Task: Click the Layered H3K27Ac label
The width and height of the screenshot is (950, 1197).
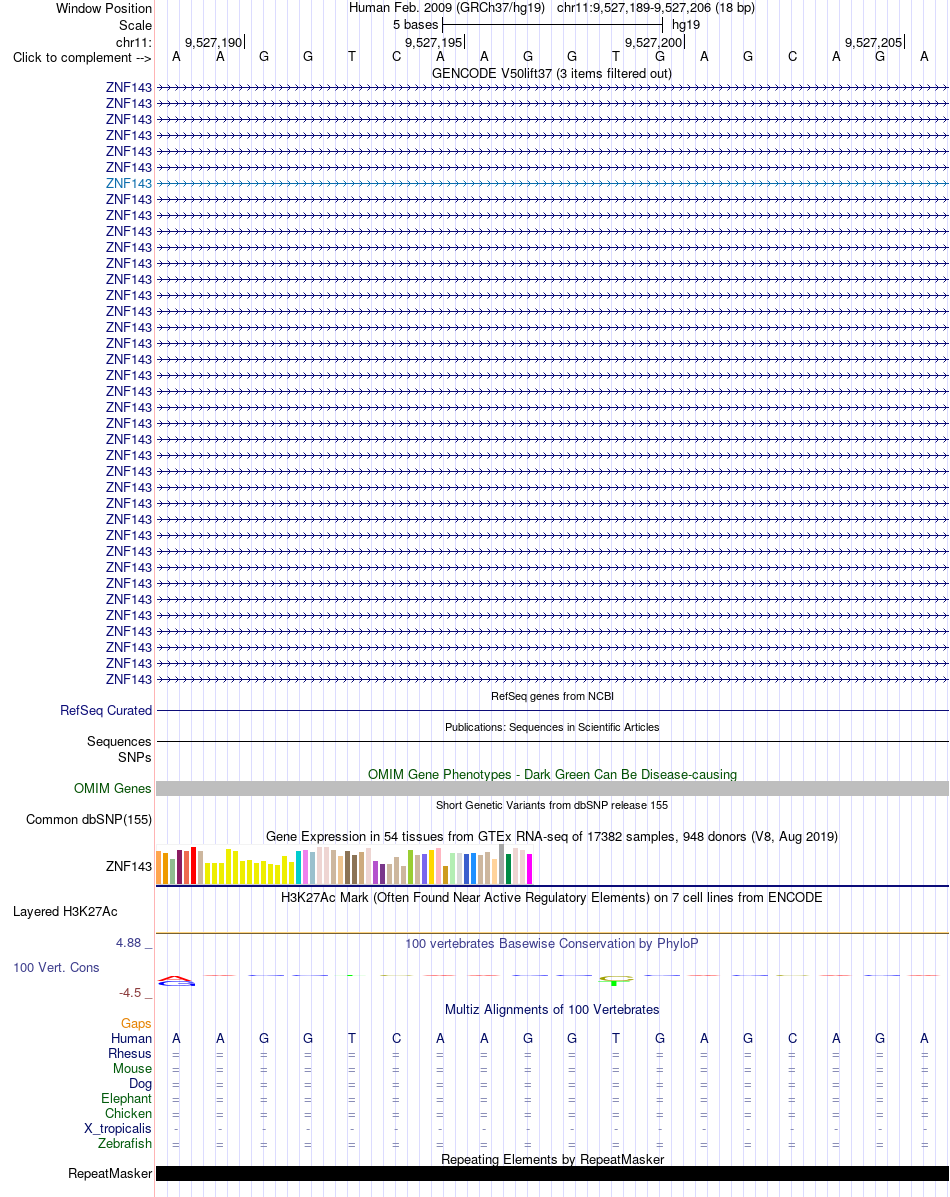Action: click(65, 911)
